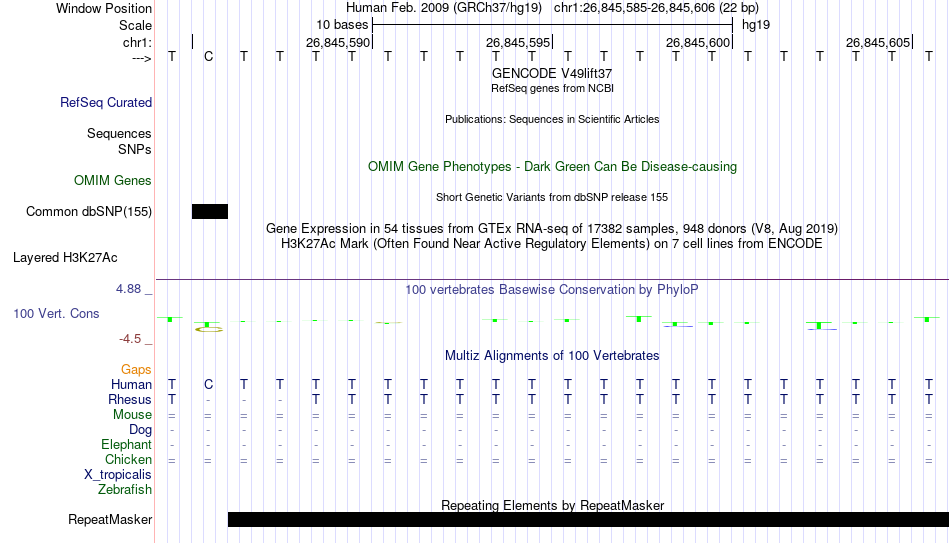The height and width of the screenshot is (543, 950).
Task: Click the Basewise Conservation by PhyloP title
Action: pos(552,290)
